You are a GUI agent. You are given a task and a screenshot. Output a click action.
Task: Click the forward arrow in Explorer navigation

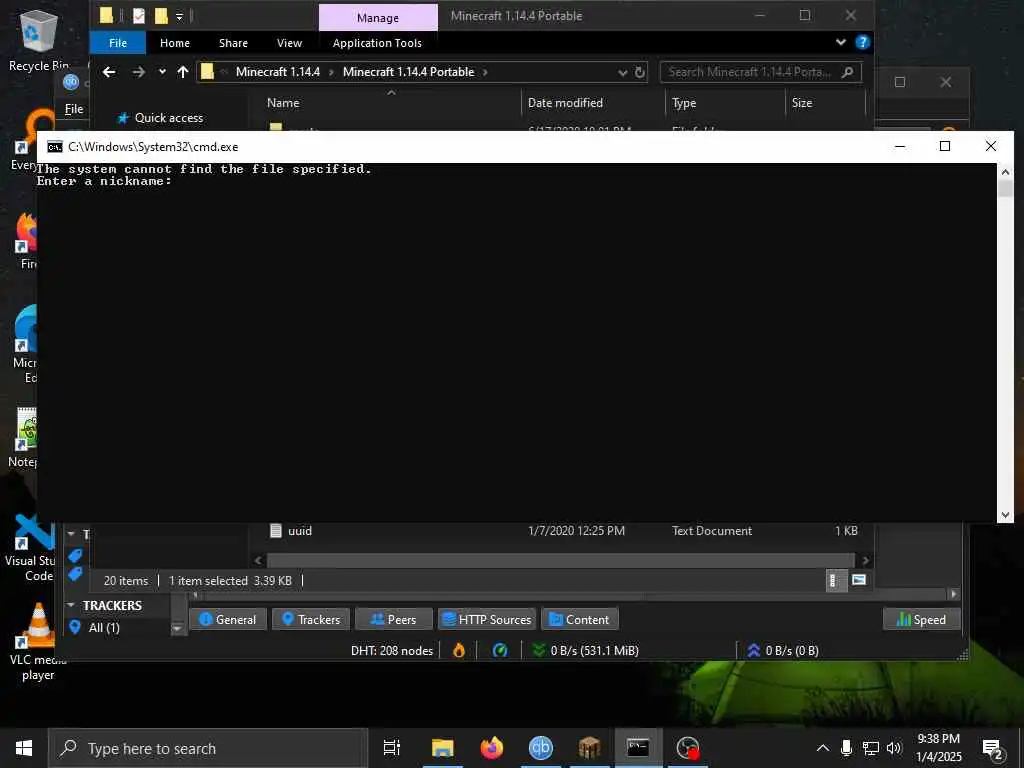tap(138, 72)
